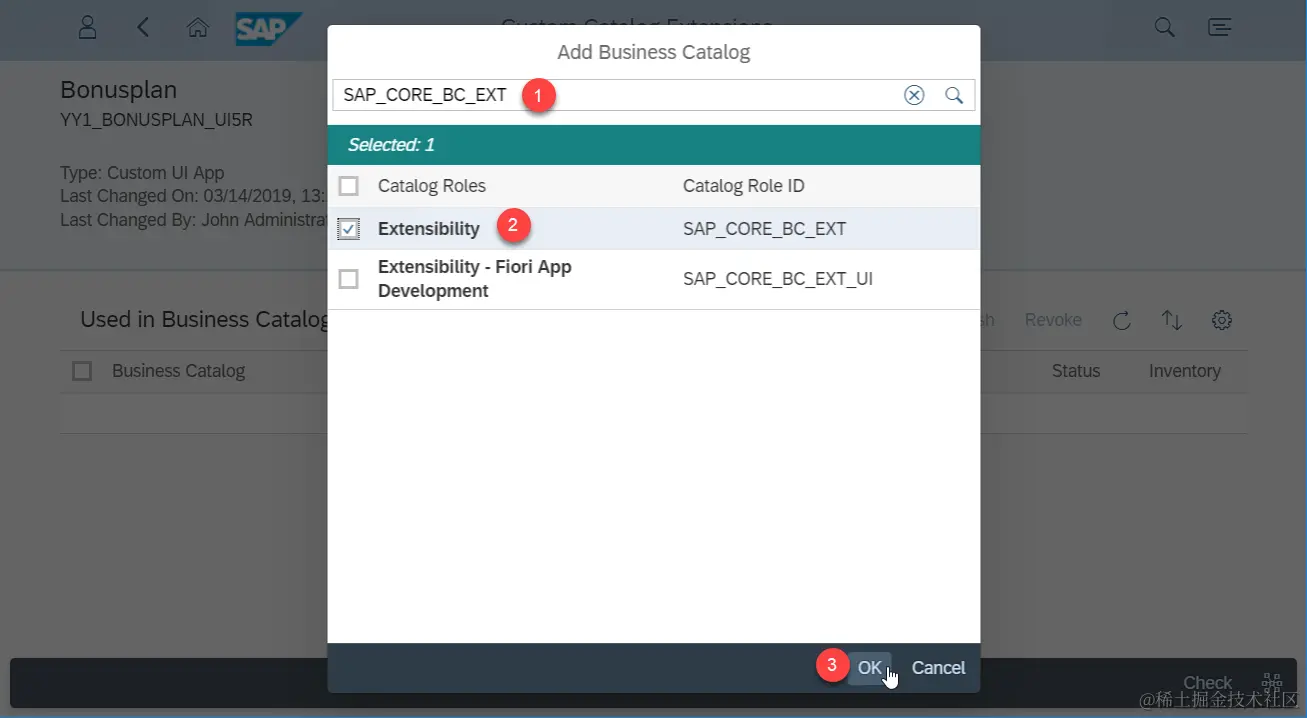Open the sort settings icon

point(1171,320)
